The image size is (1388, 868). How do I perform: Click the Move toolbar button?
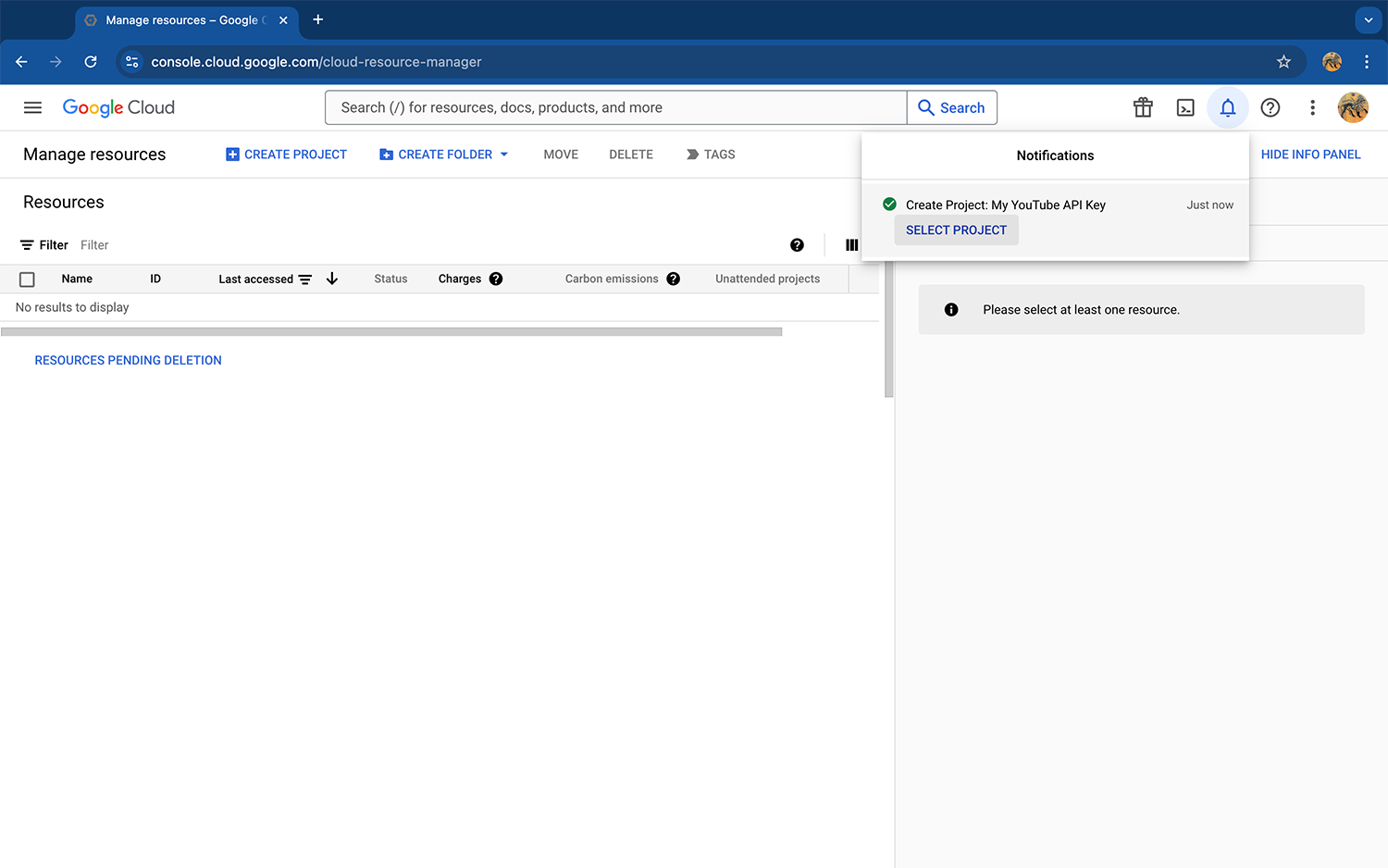tap(561, 155)
